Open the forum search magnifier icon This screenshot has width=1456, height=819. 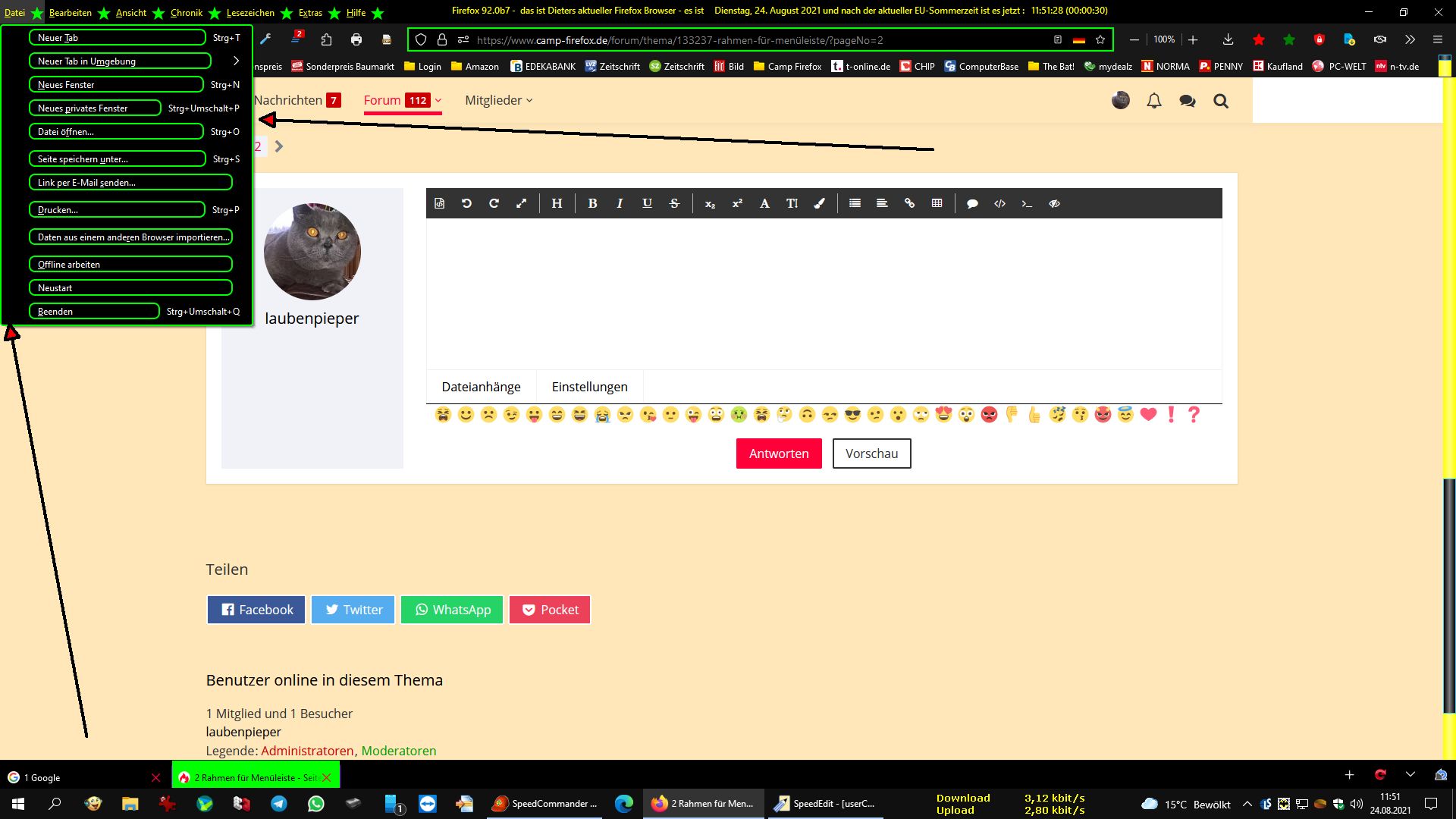click(1220, 101)
